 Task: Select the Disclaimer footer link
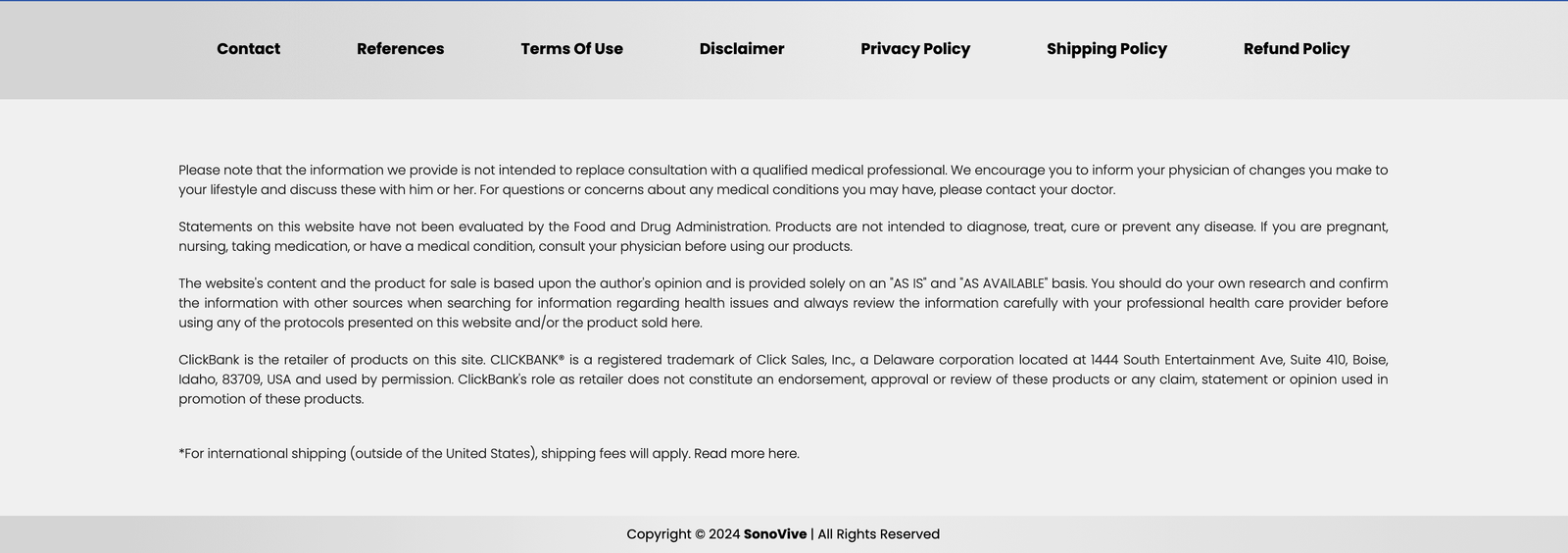pos(742,49)
